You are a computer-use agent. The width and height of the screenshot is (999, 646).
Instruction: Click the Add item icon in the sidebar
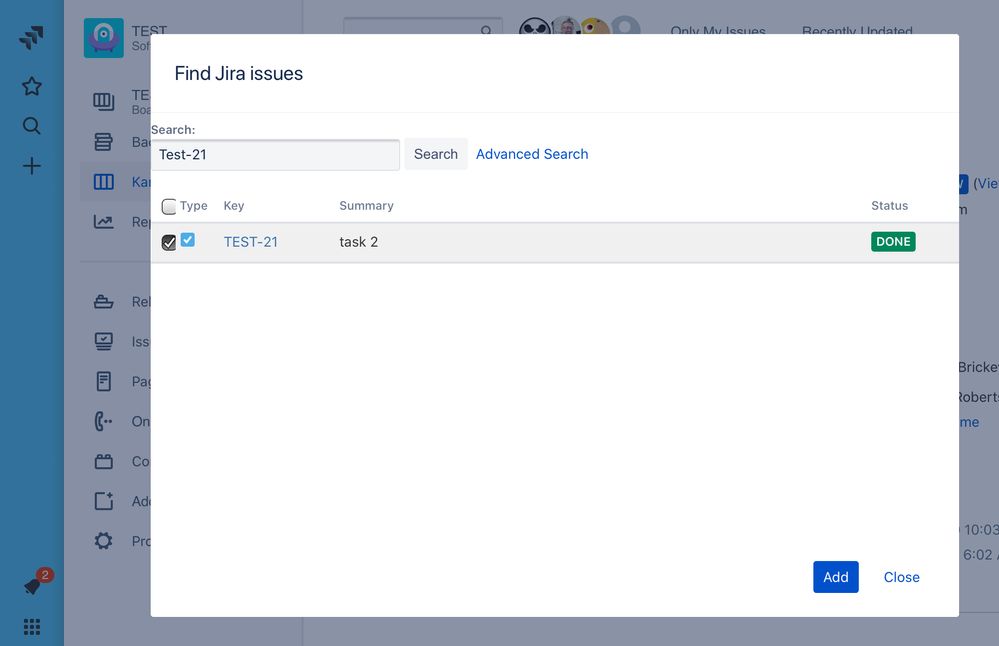tap(103, 501)
